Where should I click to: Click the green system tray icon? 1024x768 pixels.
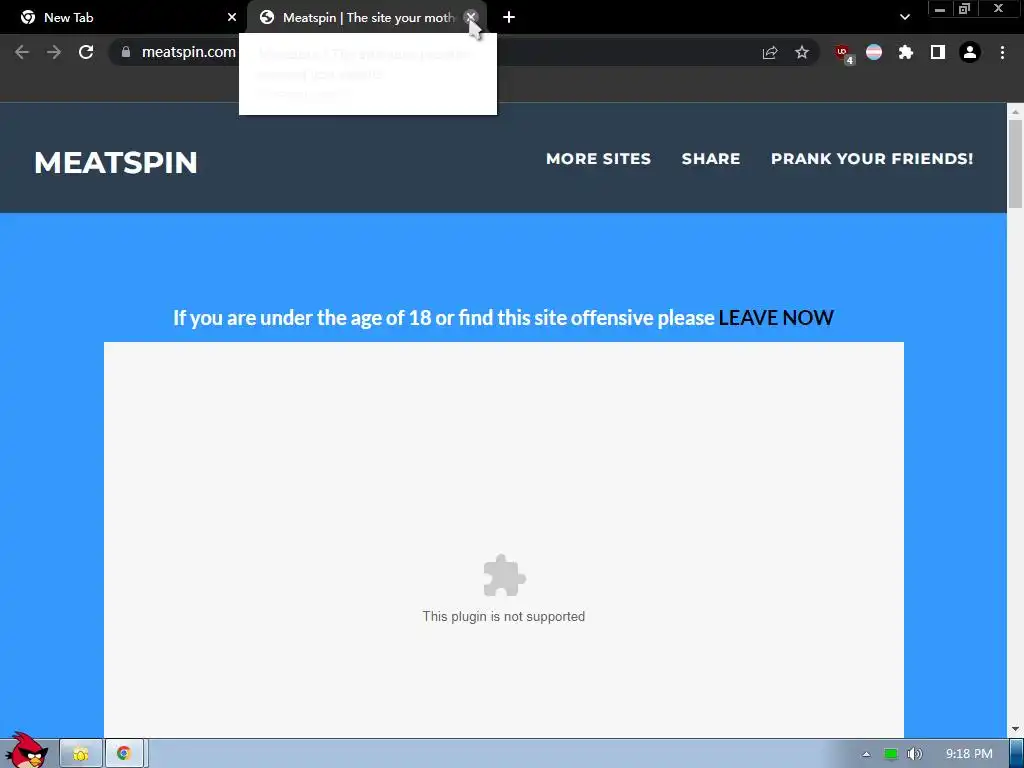coord(890,754)
